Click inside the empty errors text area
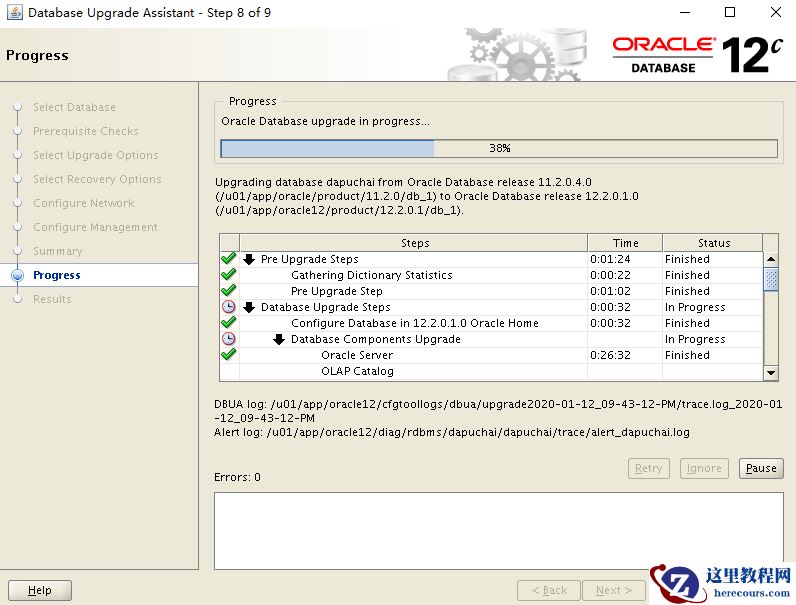Image resolution: width=796 pixels, height=605 pixels. pos(499,530)
